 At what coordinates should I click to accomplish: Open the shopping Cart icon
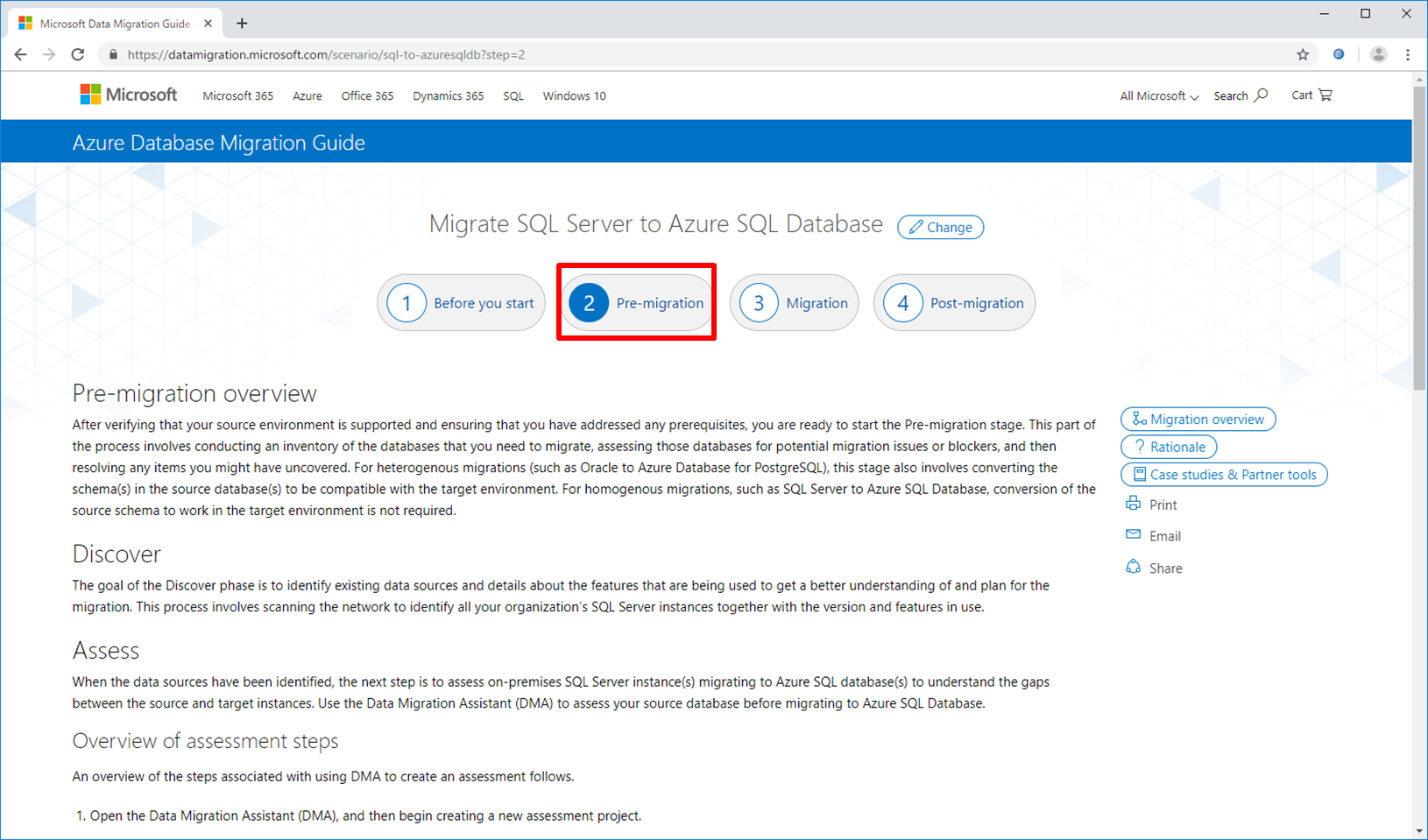click(1325, 95)
